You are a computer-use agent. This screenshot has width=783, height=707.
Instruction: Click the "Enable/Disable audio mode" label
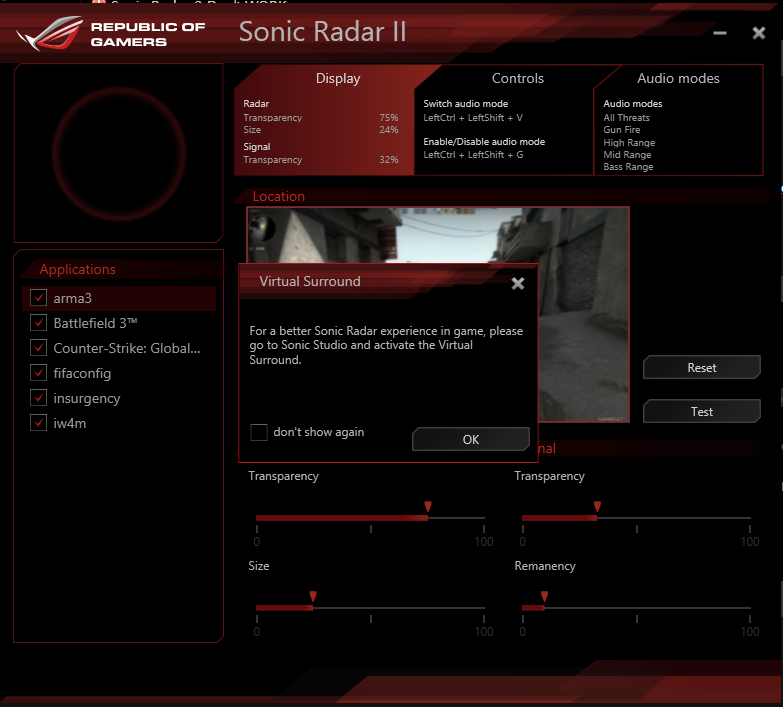click(484, 142)
